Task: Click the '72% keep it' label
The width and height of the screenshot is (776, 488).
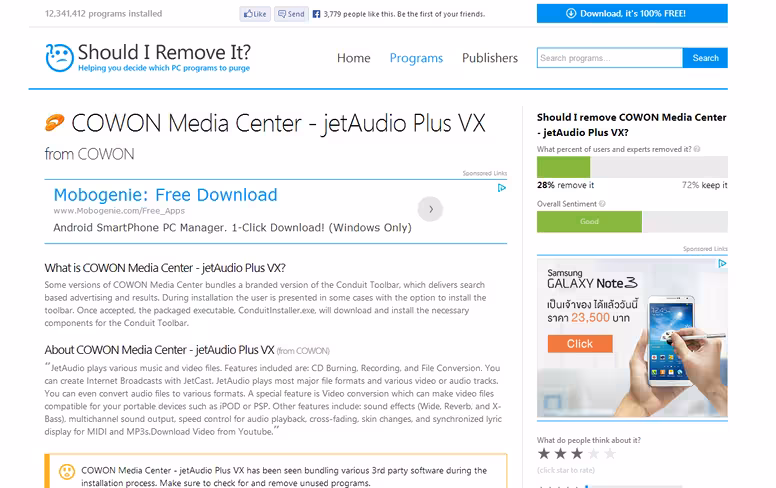Action: click(x=705, y=185)
